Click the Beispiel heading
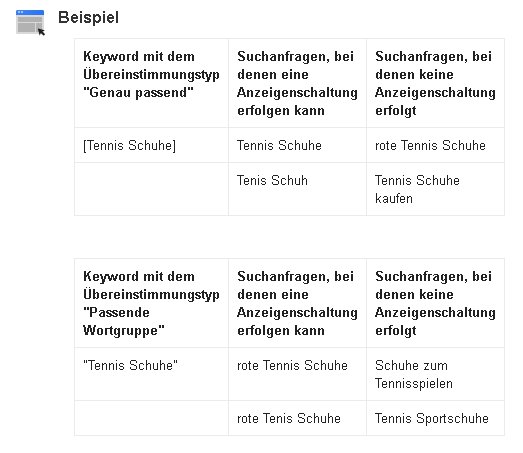 point(88,17)
